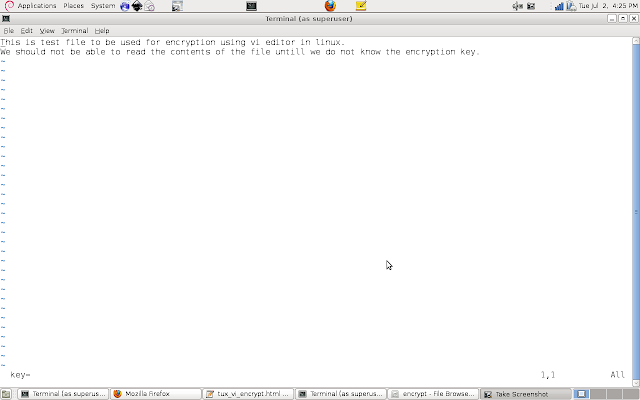Click the 'All' scroll position indicator
This screenshot has height=400, width=640.
click(x=618, y=375)
